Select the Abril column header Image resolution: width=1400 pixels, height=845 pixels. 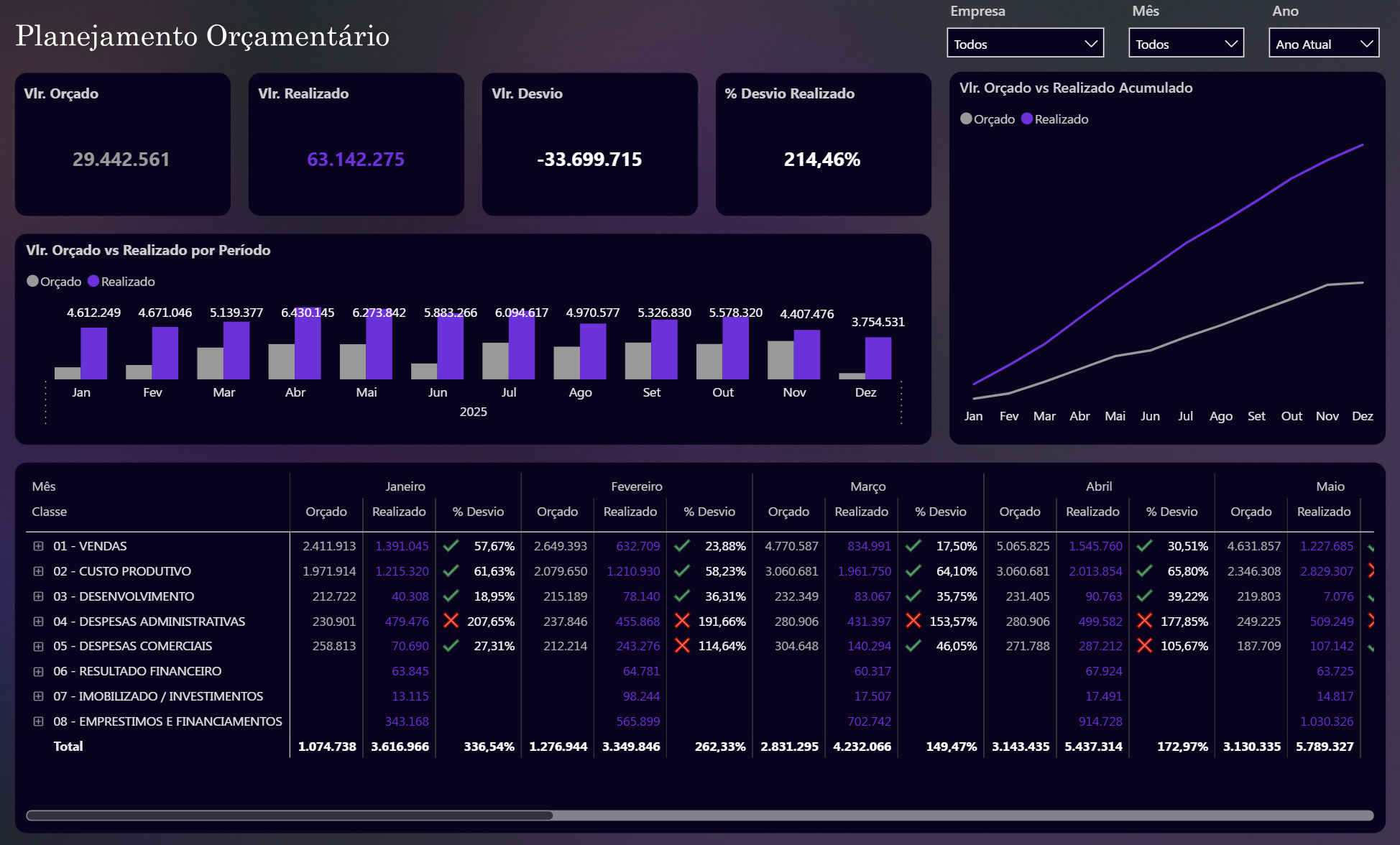(x=1098, y=486)
